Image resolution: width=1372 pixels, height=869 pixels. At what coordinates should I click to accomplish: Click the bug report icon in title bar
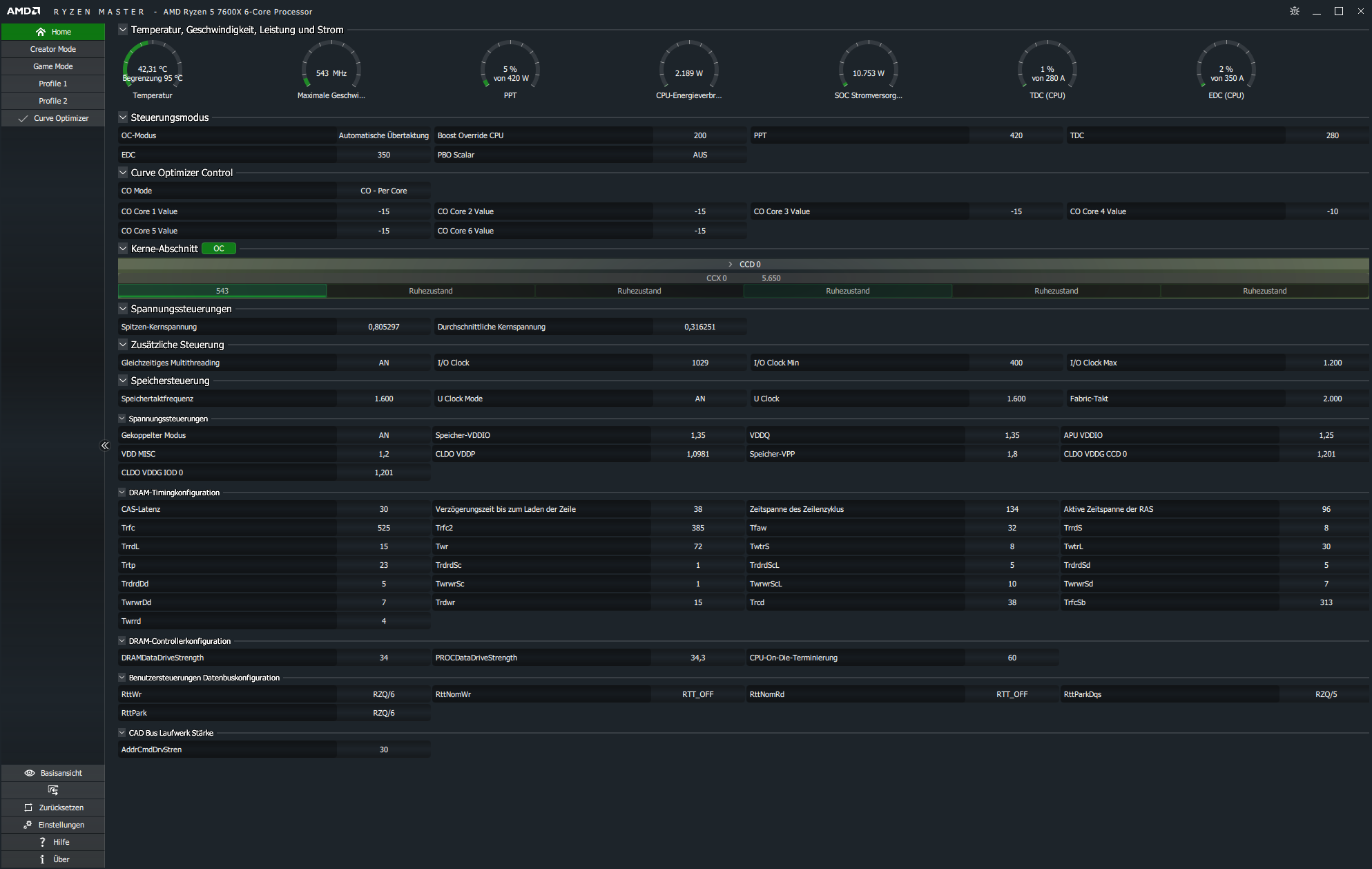pos(1295,11)
